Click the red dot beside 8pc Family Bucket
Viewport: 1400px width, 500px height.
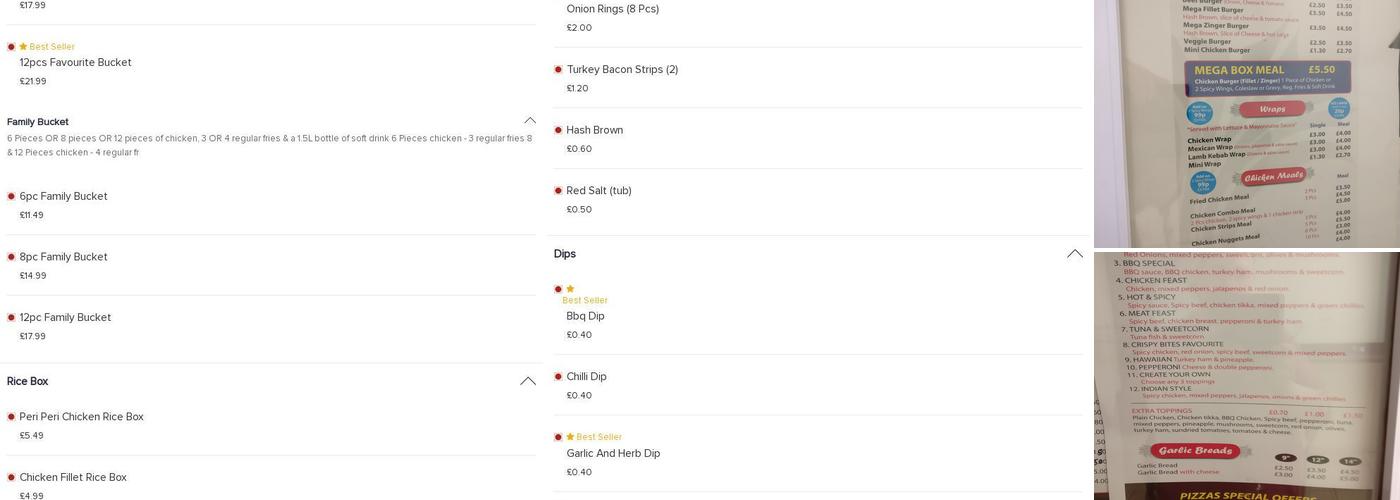click(x=11, y=257)
